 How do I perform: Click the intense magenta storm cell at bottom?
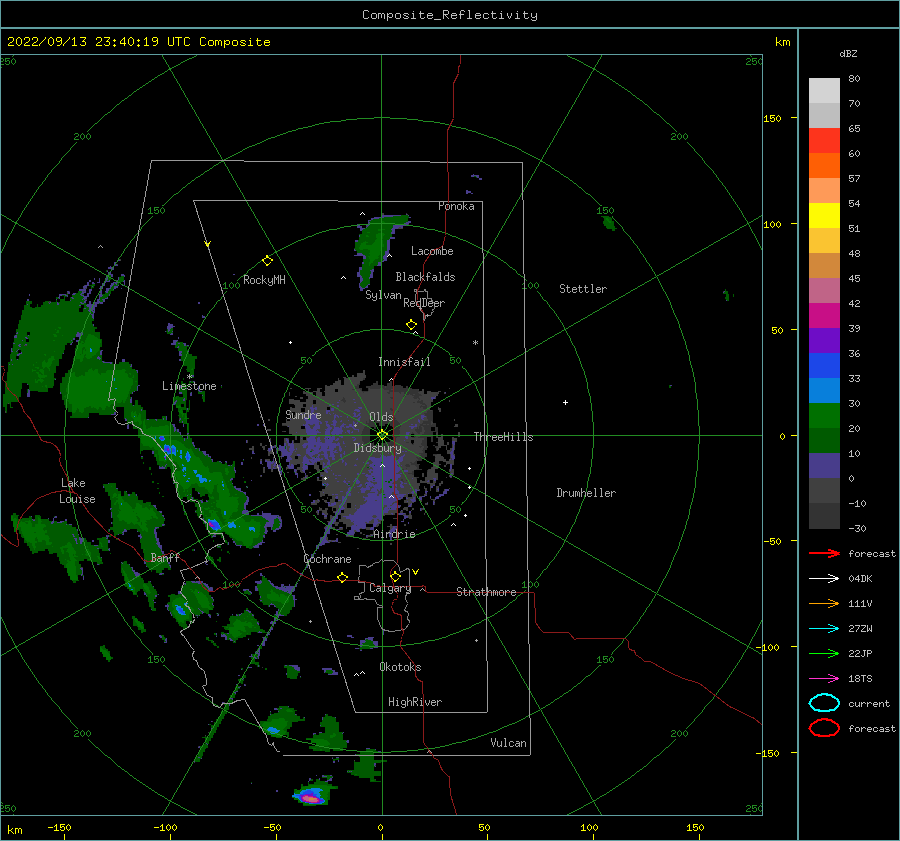(311, 797)
